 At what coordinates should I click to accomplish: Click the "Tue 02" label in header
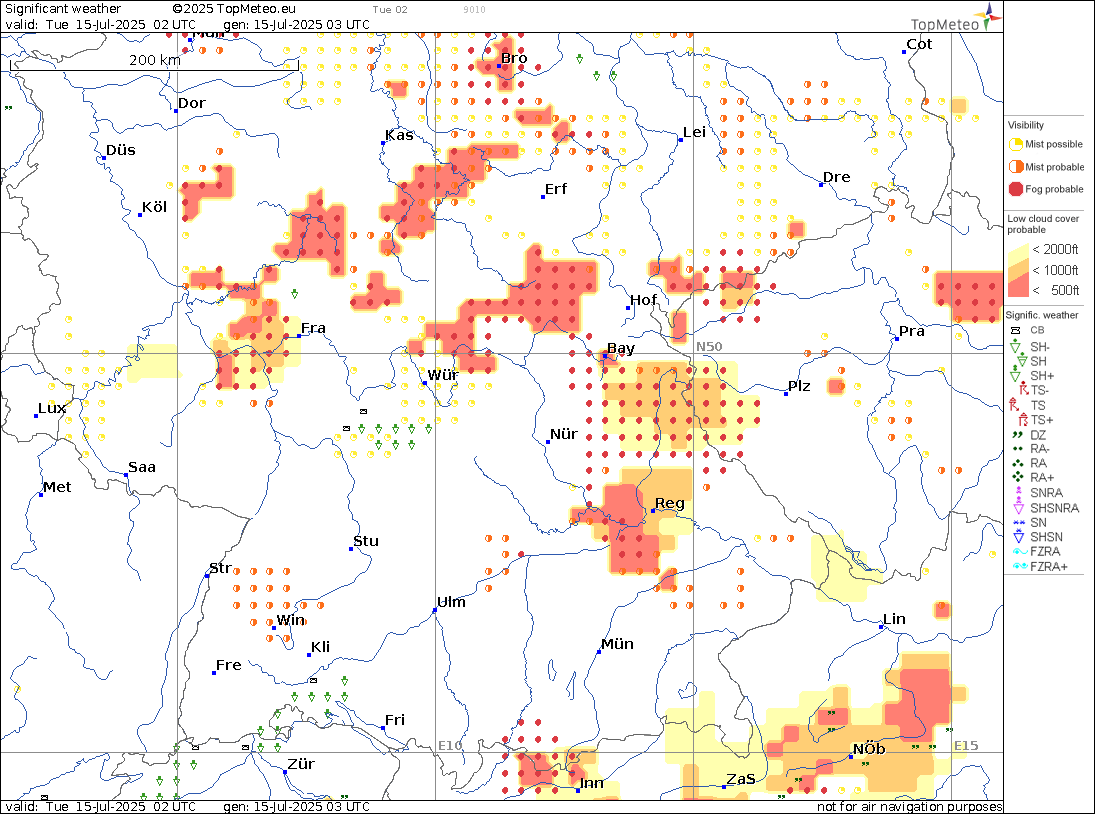[390, 10]
